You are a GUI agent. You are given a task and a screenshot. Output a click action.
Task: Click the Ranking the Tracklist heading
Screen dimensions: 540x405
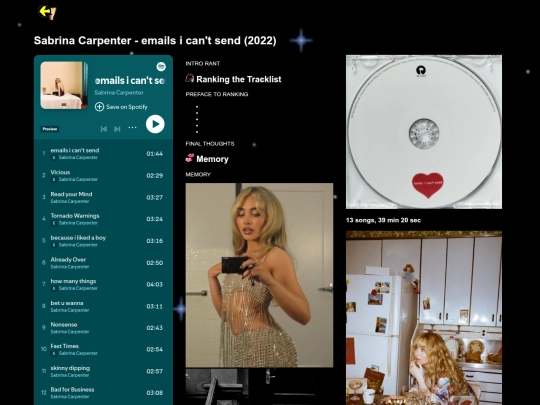tap(239, 80)
